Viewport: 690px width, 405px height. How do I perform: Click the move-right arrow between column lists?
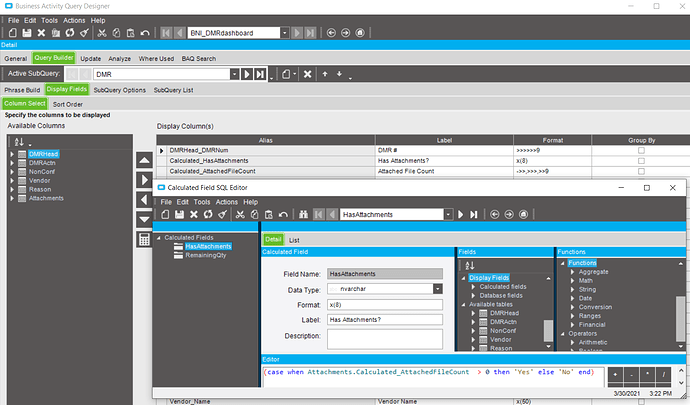coord(144,180)
